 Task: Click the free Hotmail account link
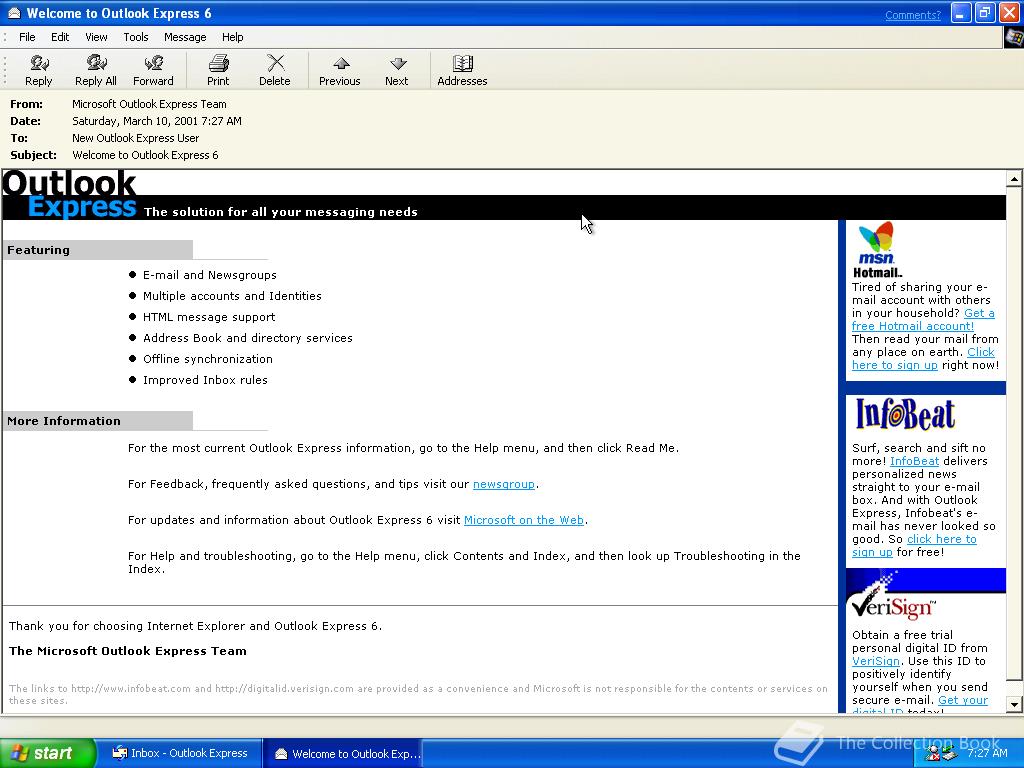(912, 326)
